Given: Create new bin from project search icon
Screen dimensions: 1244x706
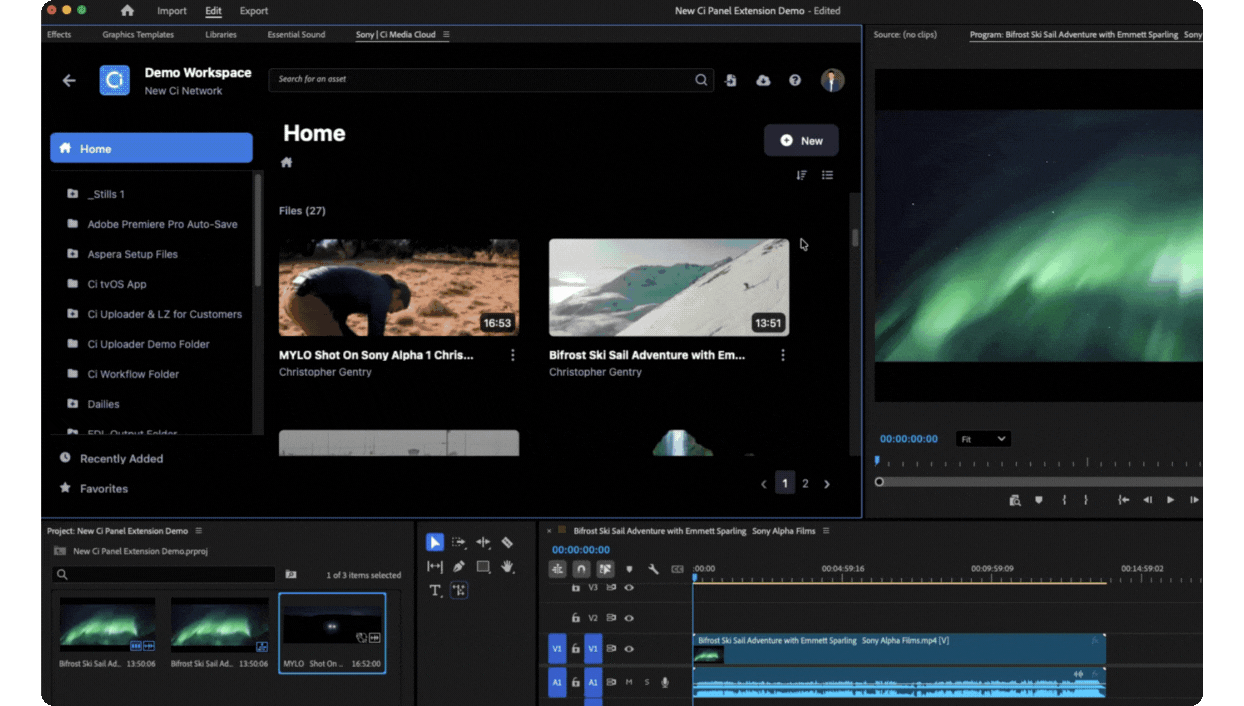Looking at the screenshot, I should (x=291, y=575).
